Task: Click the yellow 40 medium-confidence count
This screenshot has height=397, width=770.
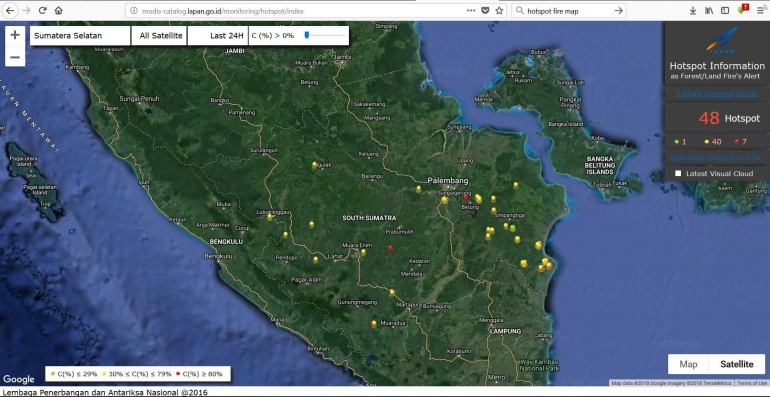Action: 713,142
